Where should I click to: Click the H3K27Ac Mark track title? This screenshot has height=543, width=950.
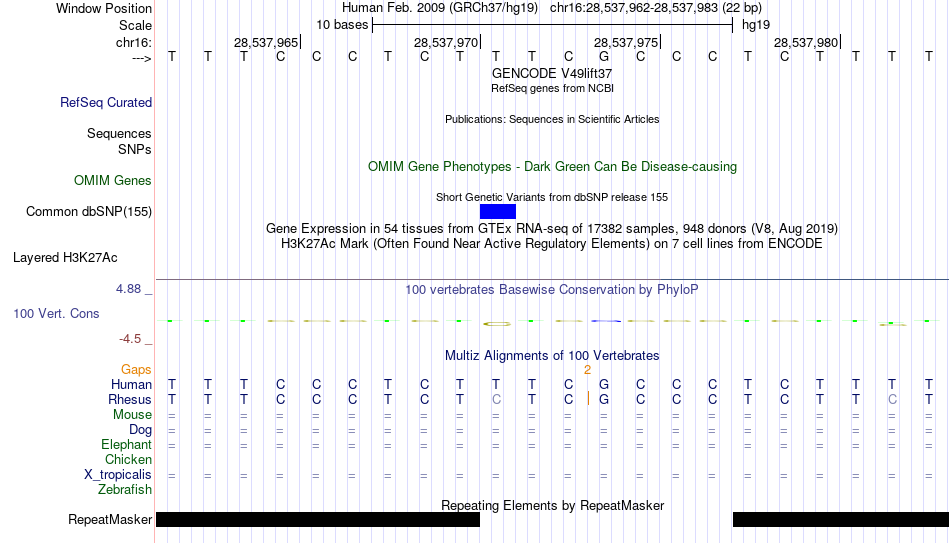[x=552, y=244]
